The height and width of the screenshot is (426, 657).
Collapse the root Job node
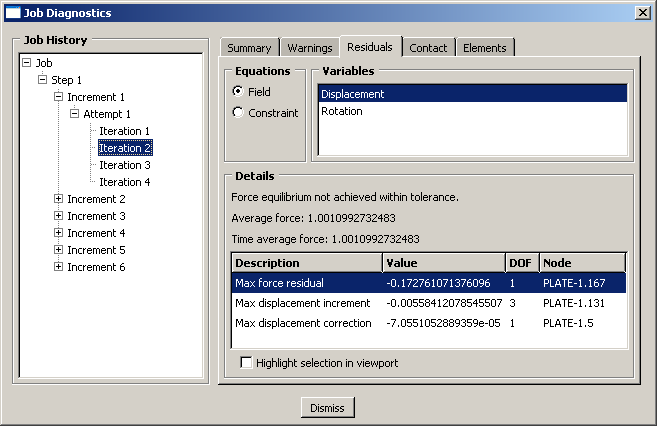26,63
